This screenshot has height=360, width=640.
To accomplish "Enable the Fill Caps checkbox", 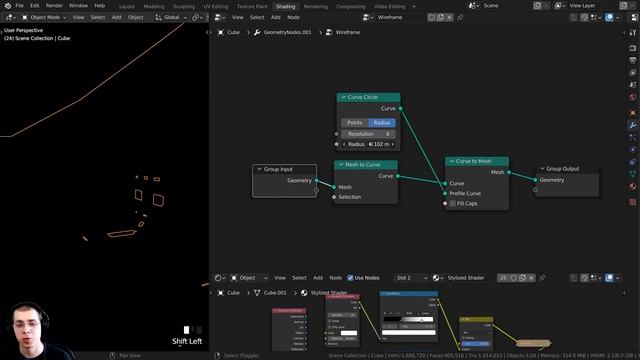I will [453, 204].
